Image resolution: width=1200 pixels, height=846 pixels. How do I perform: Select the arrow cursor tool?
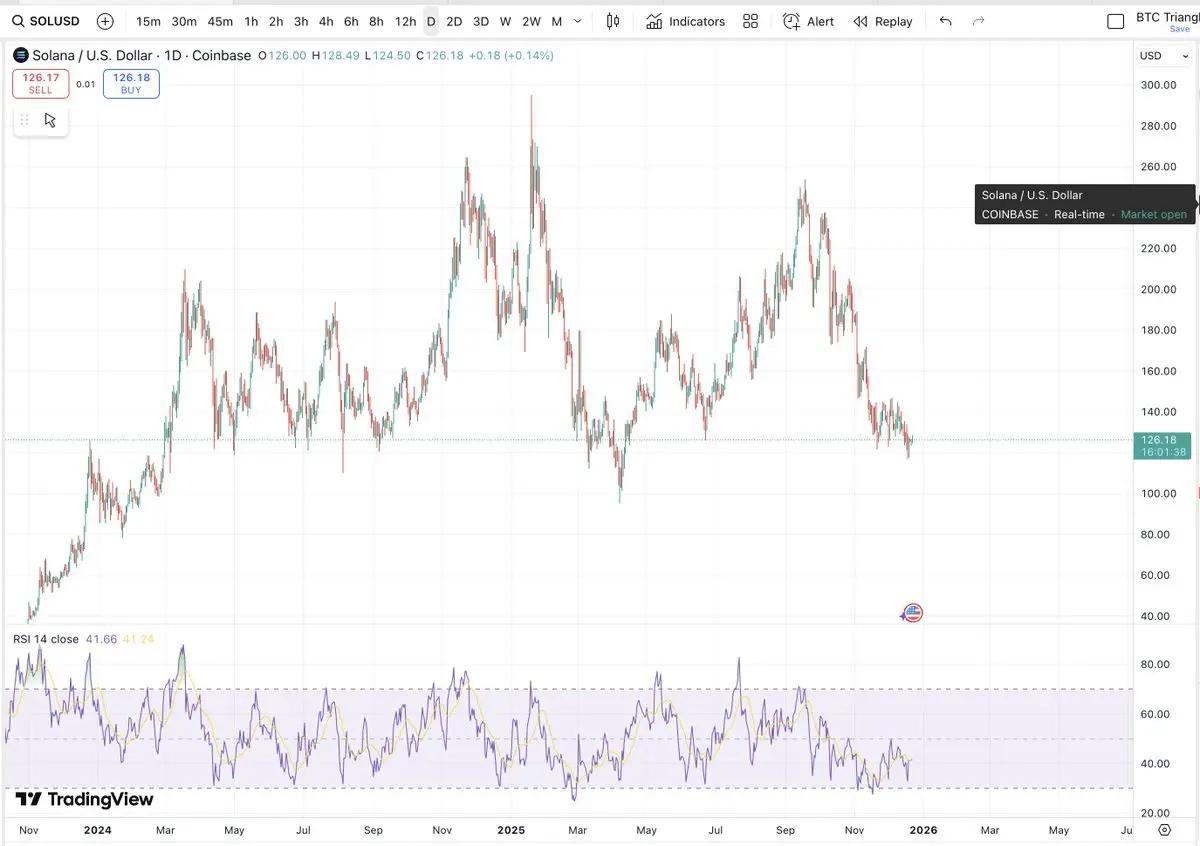tap(50, 121)
